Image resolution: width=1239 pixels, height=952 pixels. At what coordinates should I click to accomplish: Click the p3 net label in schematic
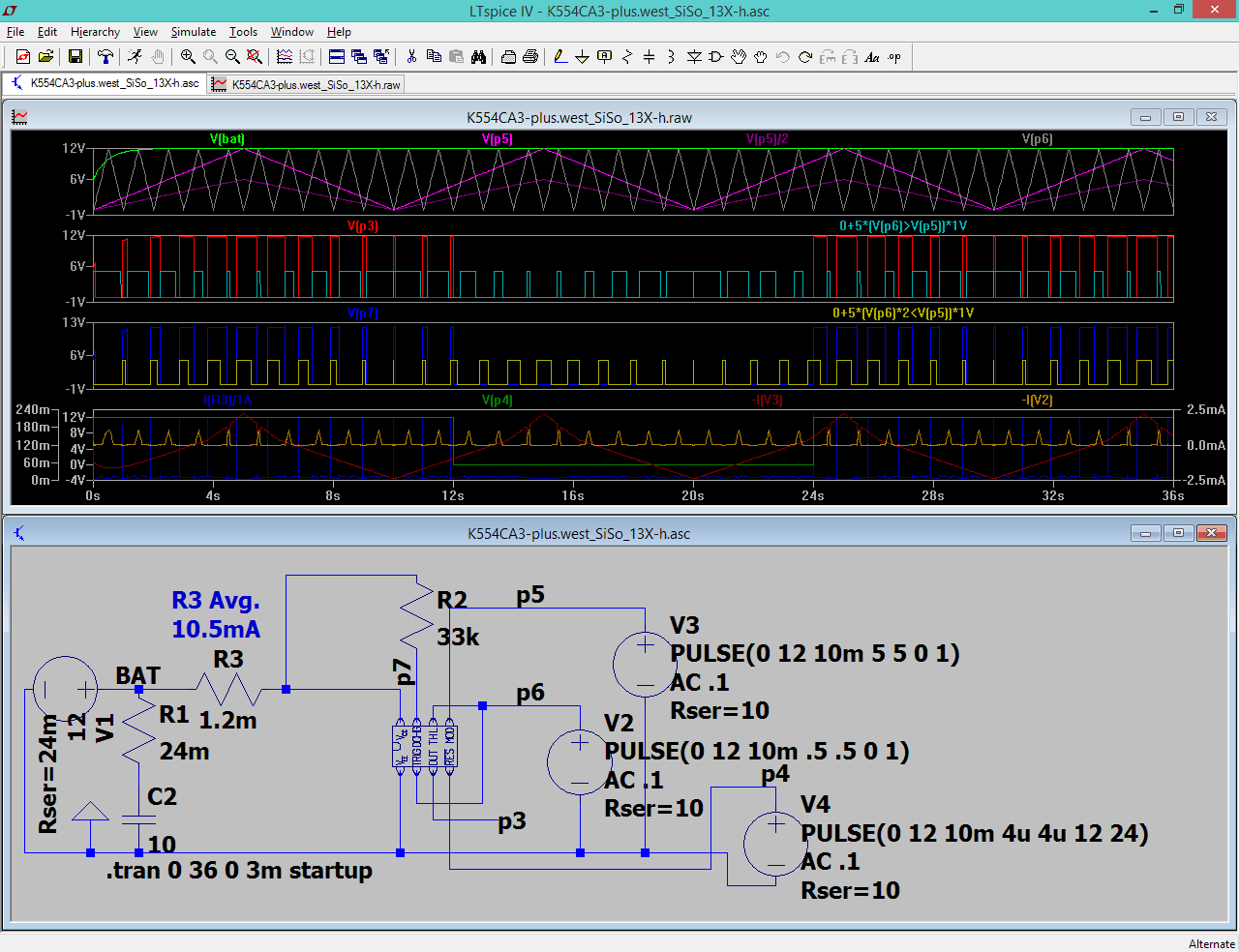tap(512, 821)
